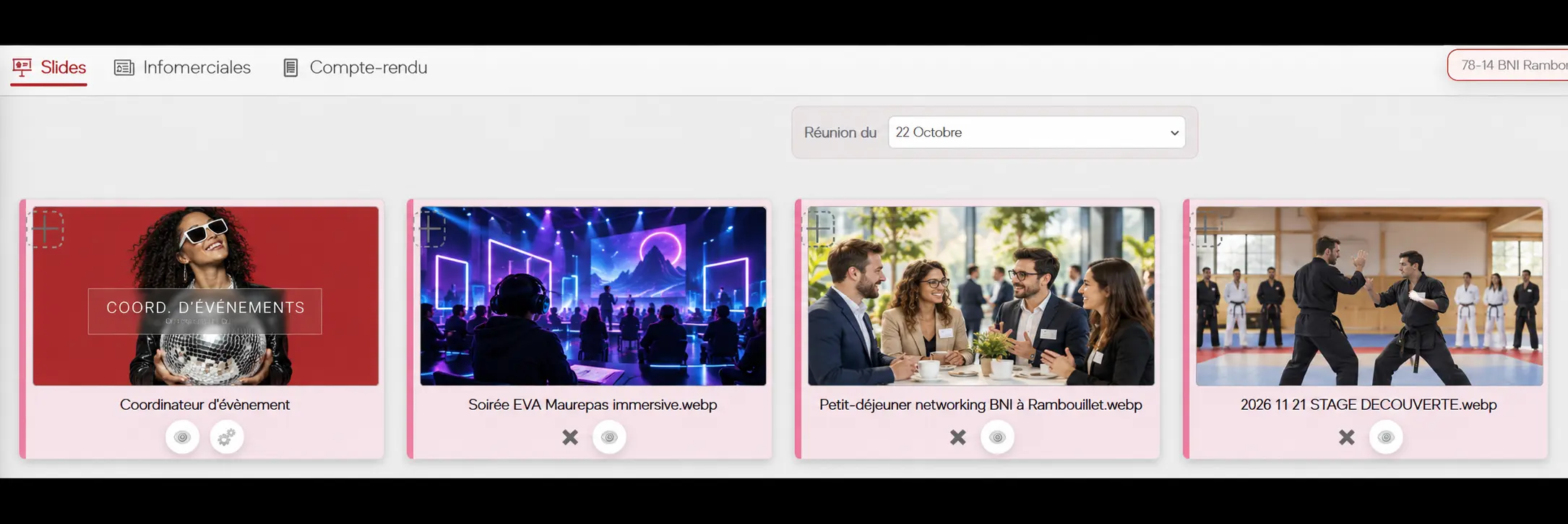Click the add-slide plus on STAGE DECOUVERTE card
Screen dimensions: 1568x524
(1207, 229)
